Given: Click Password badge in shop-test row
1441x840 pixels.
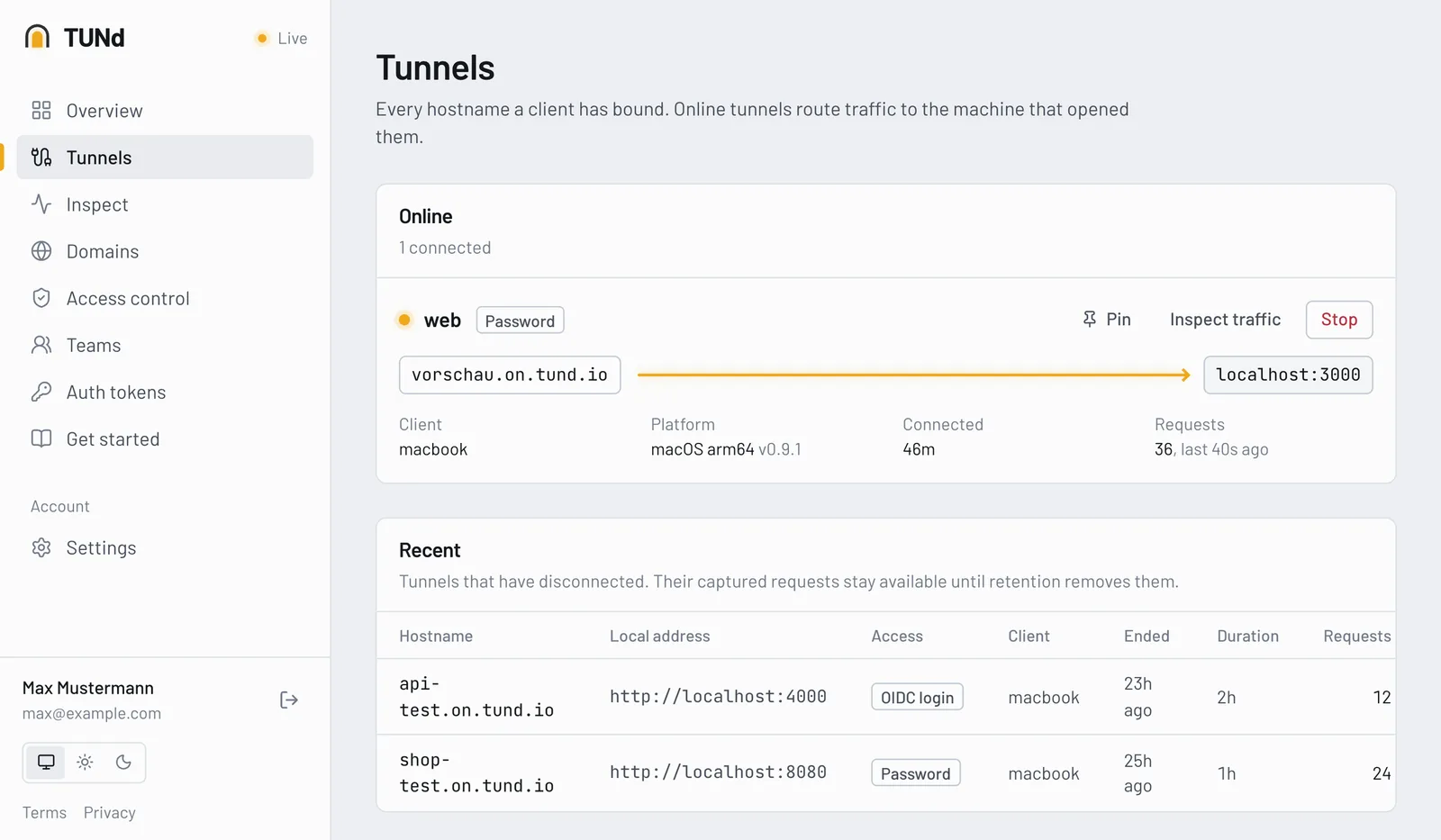Looking at the screenshot, I should [x=916, y=773].
